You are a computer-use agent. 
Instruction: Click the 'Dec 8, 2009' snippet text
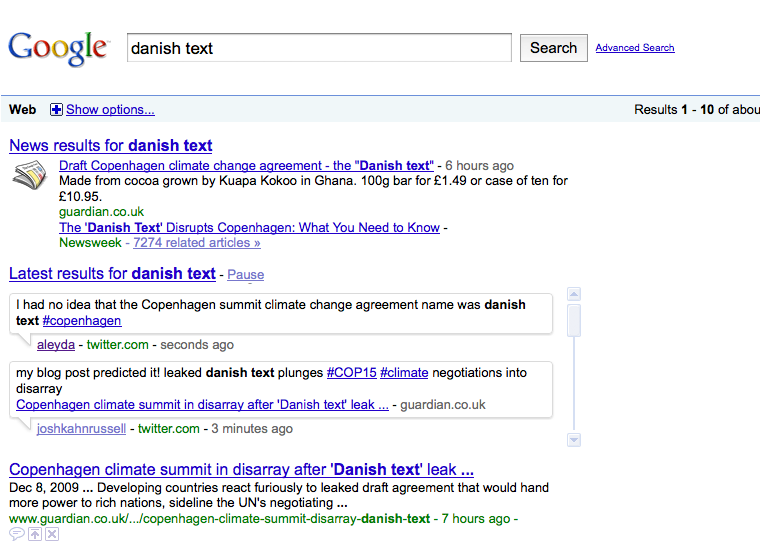(44, 487)
